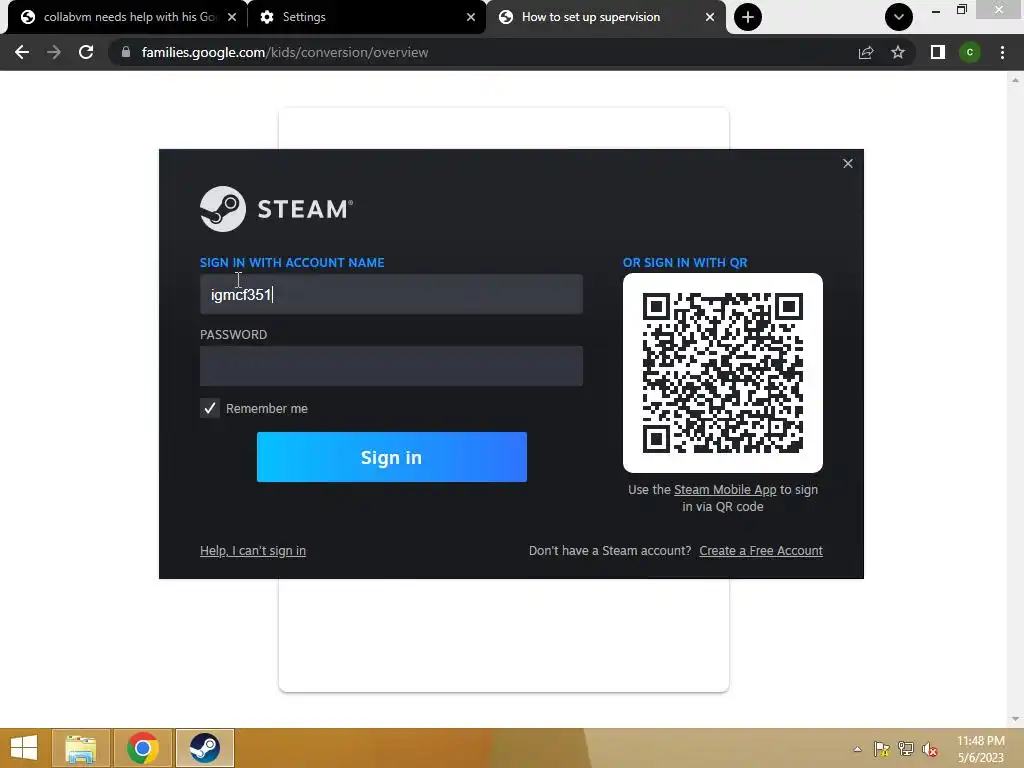The height and width of the screenshot is (768, 1024).
Task: Go back to previous page
Action: [x=22, y=52]
